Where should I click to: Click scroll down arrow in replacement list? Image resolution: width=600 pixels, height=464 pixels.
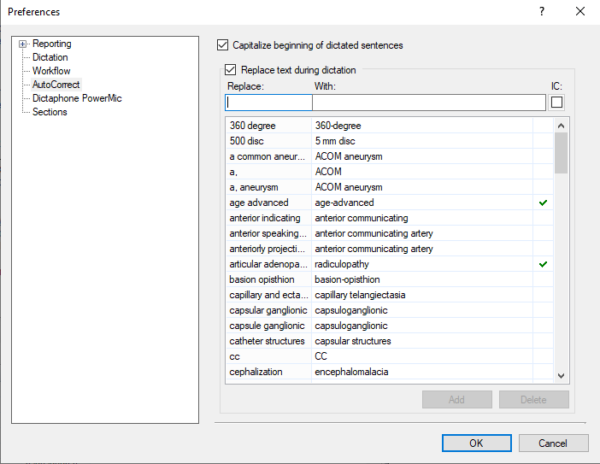click(560, 374)
